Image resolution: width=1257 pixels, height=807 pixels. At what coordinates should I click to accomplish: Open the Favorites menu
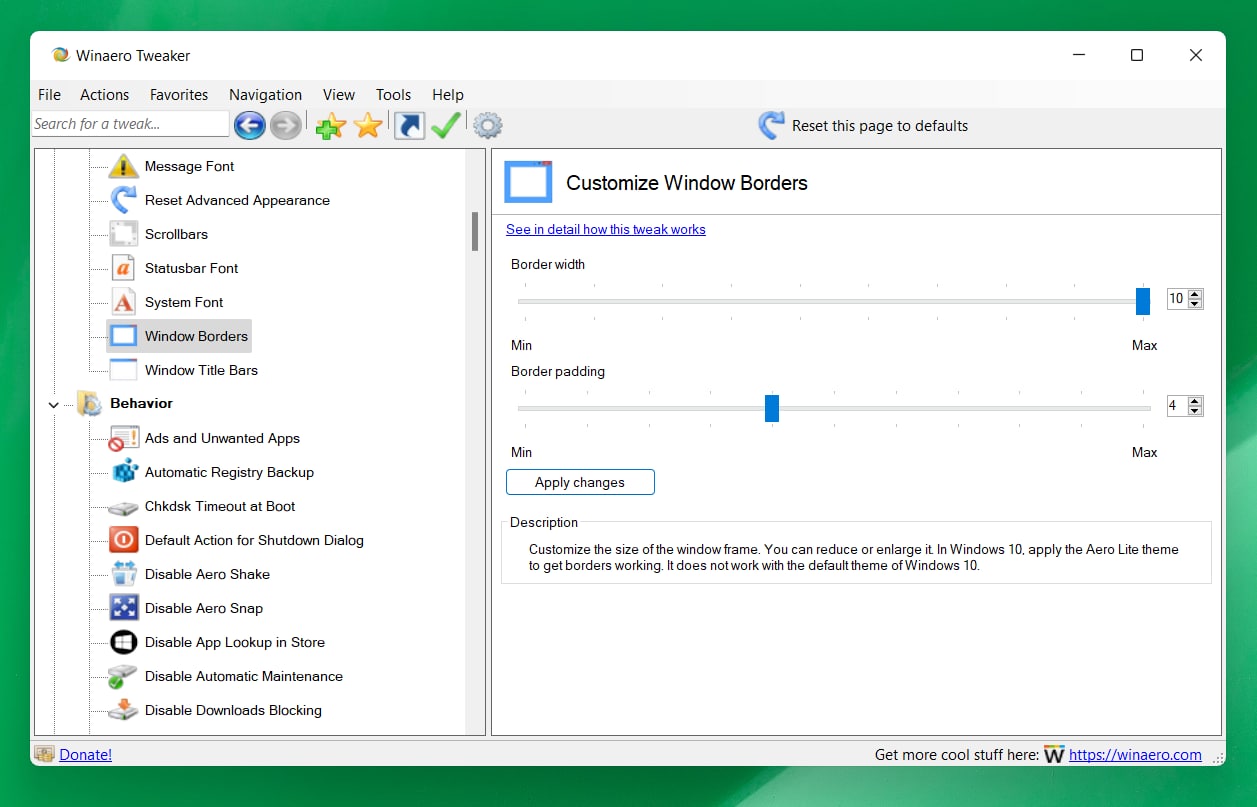click(x=179, y=95)
